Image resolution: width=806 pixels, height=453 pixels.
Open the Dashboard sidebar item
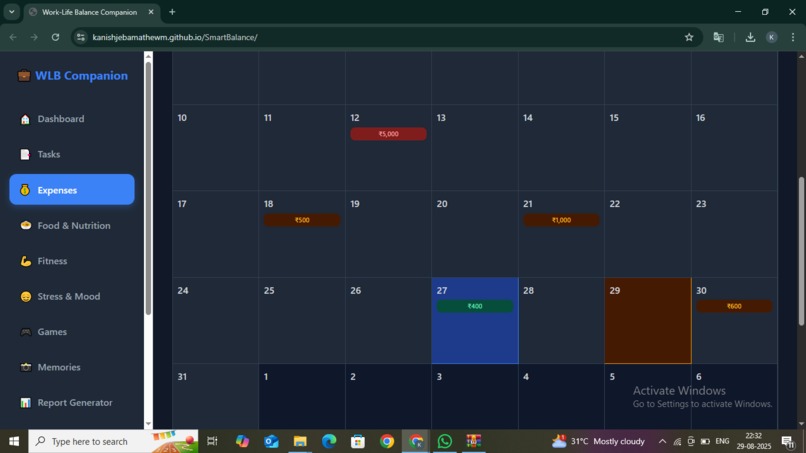(72, 119)
